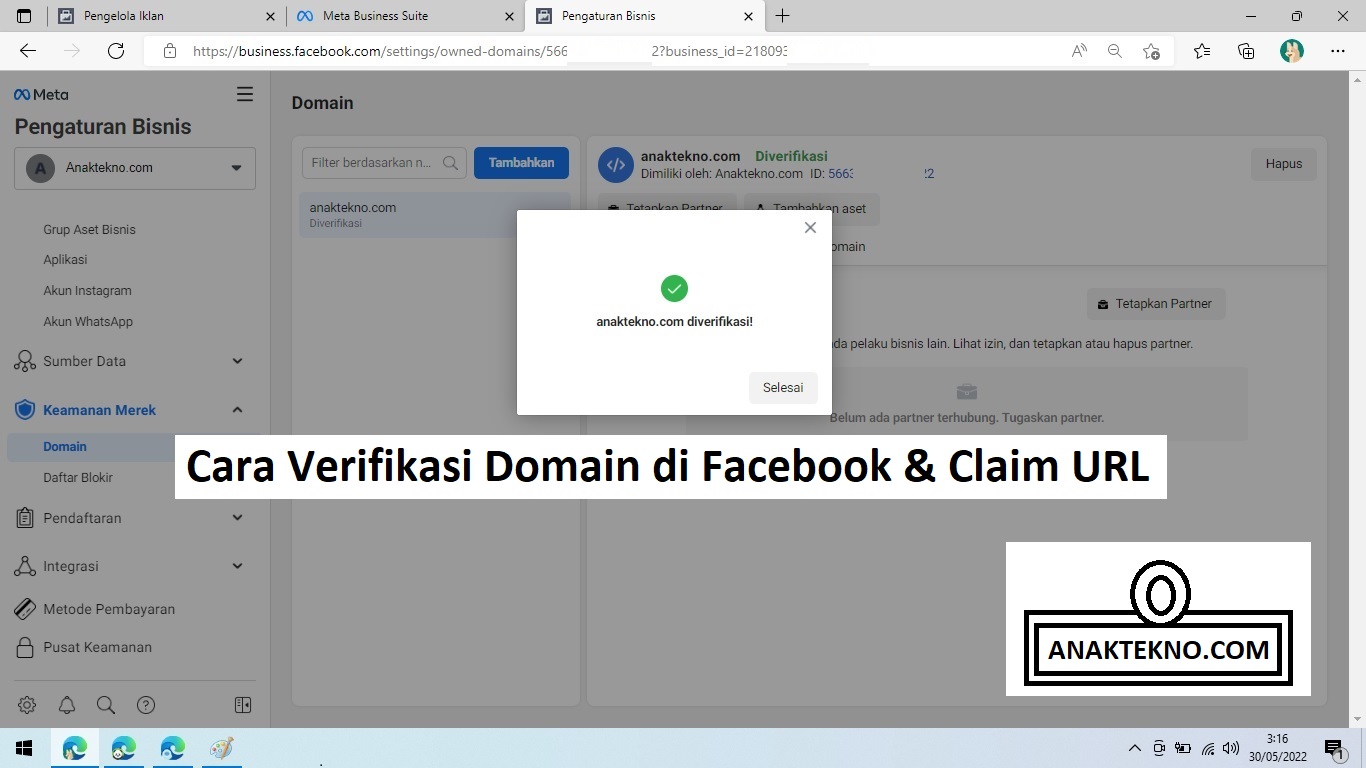Reload the page with refresh icon
Viewport: 1366px width, 768px height.
116,51
